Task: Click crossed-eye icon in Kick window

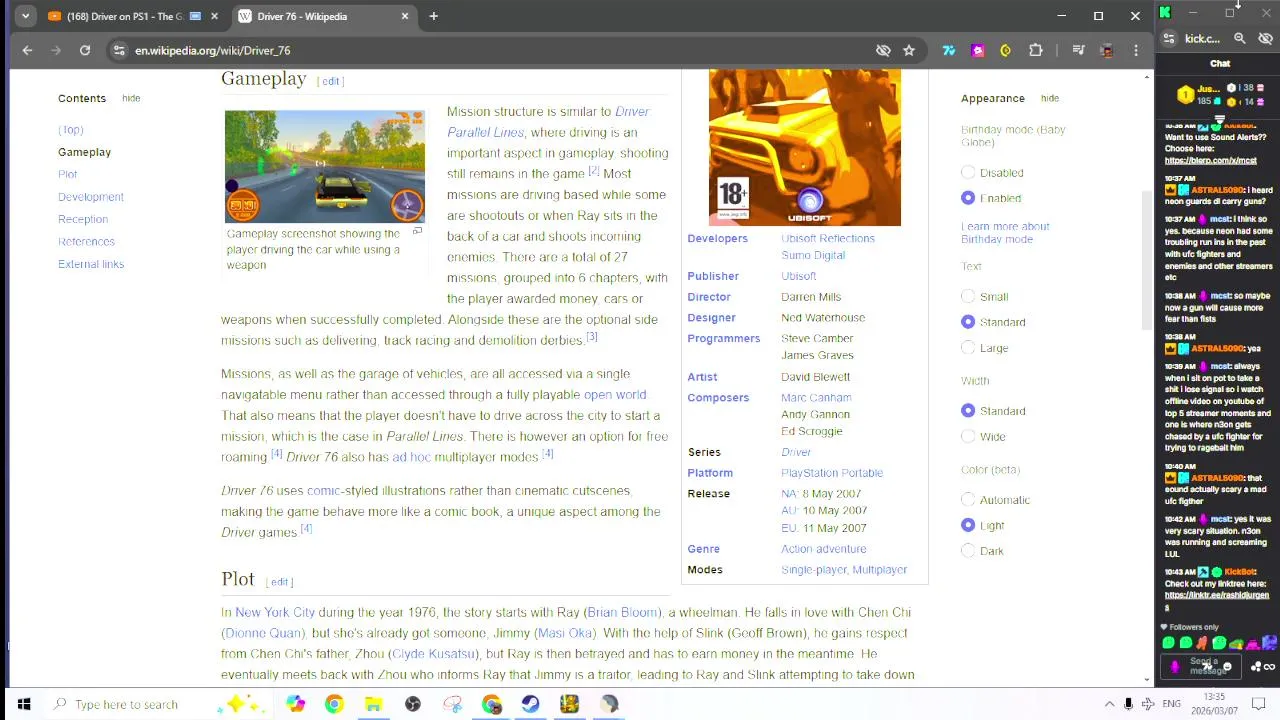Action: point(1265,39)
